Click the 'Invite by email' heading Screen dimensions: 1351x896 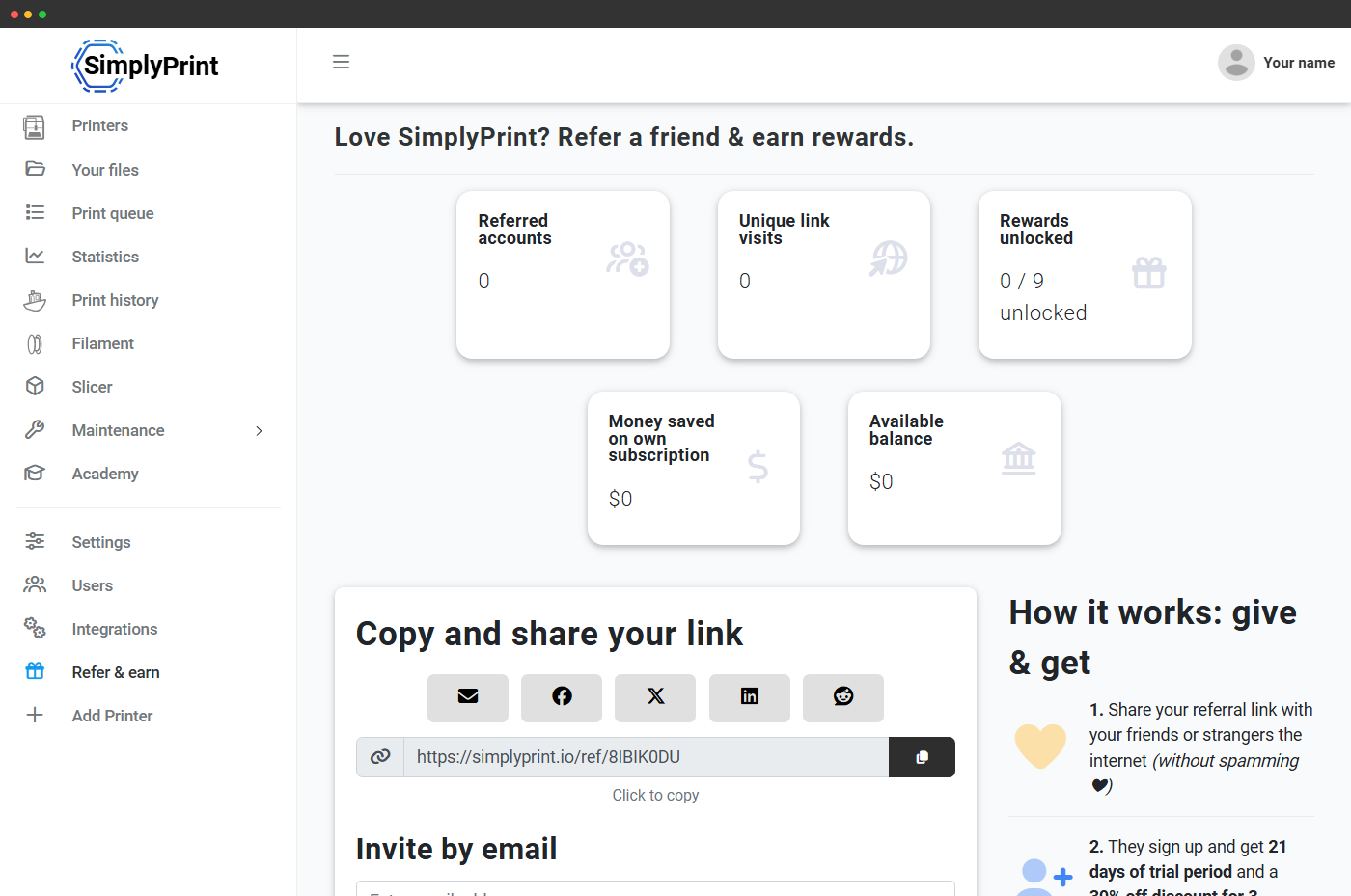456,849
